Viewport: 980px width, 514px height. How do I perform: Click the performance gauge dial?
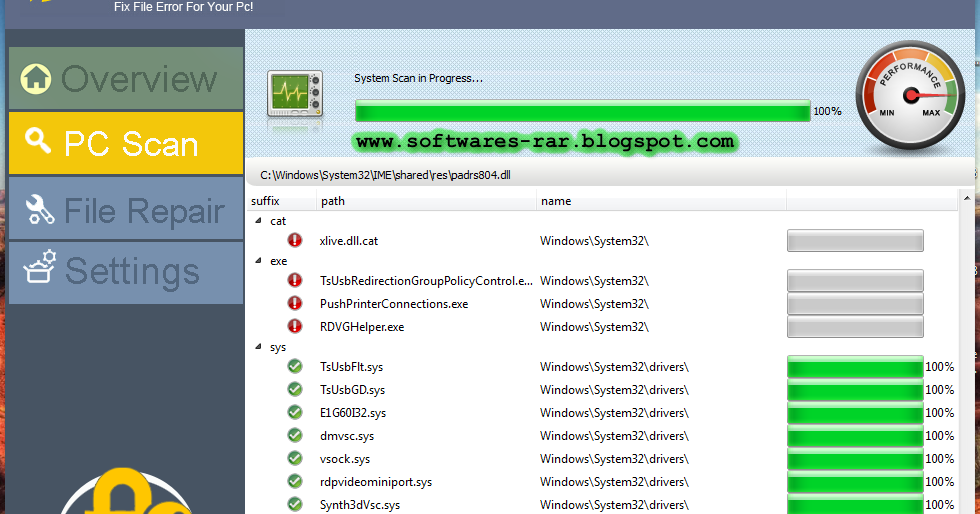910,95
